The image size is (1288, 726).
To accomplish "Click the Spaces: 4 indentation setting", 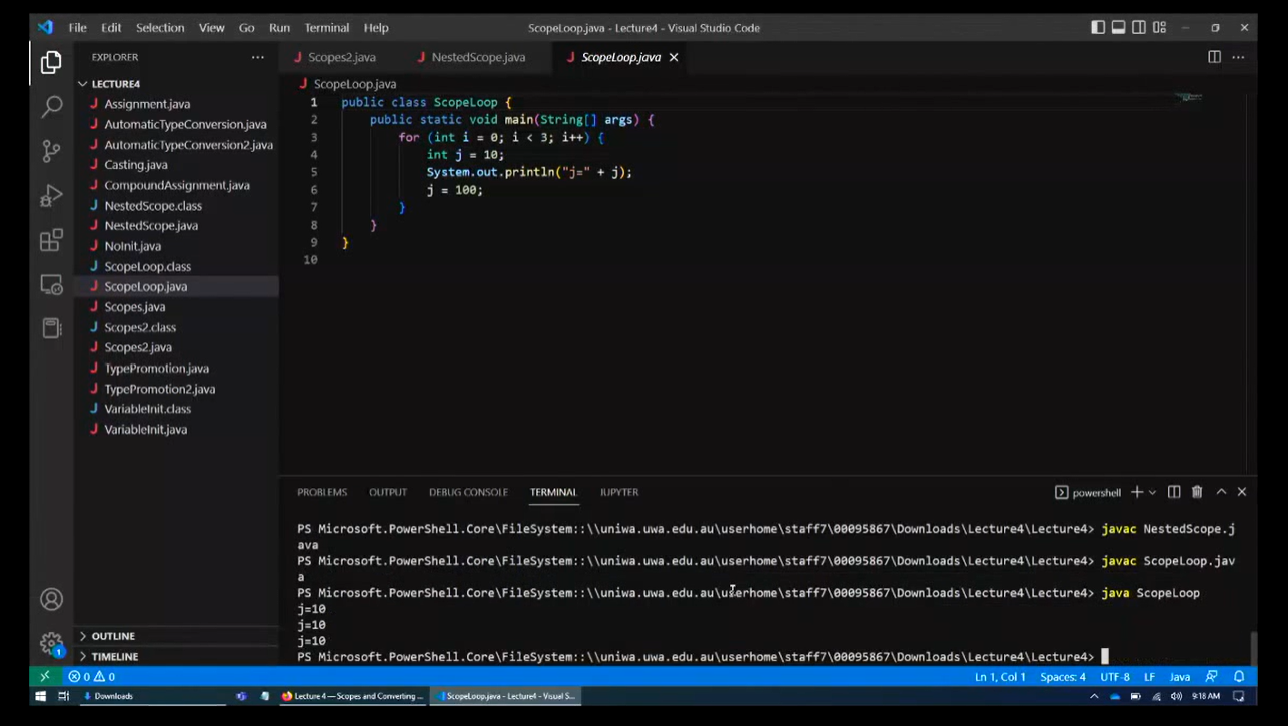I will coord(1062,677).
